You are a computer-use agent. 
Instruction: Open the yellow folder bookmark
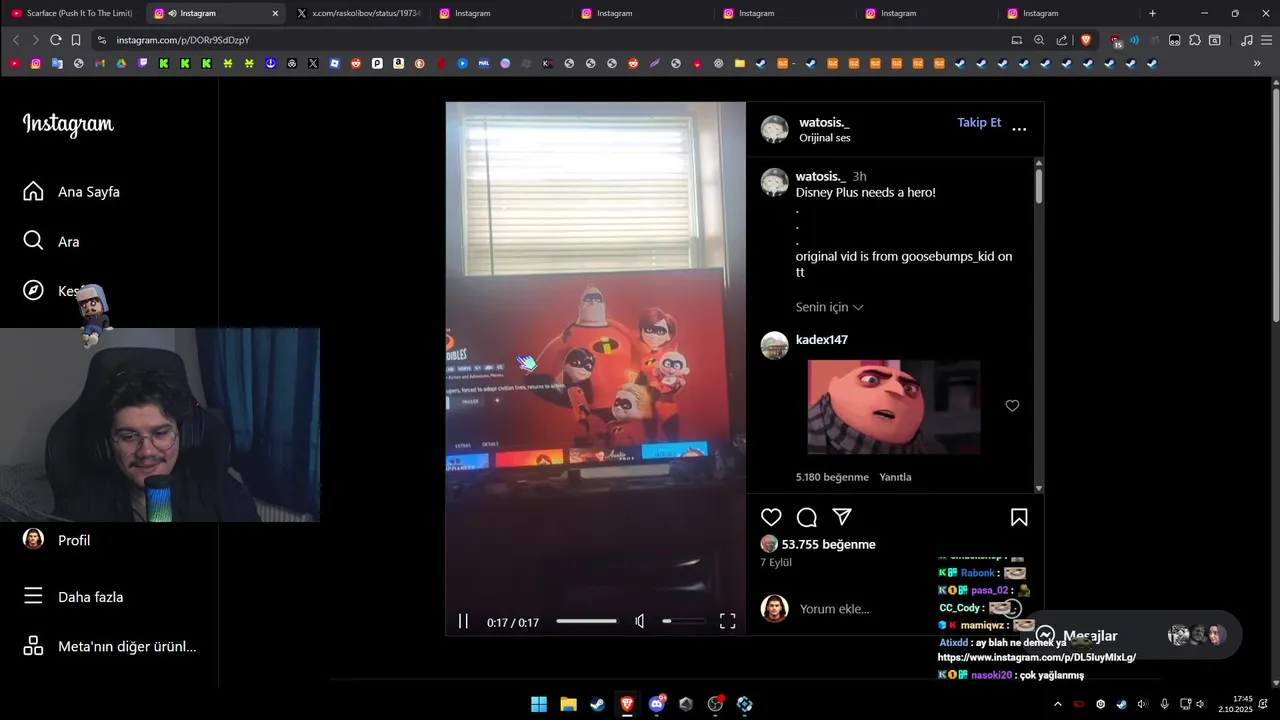pyautogui.click(x=740, y=63)
